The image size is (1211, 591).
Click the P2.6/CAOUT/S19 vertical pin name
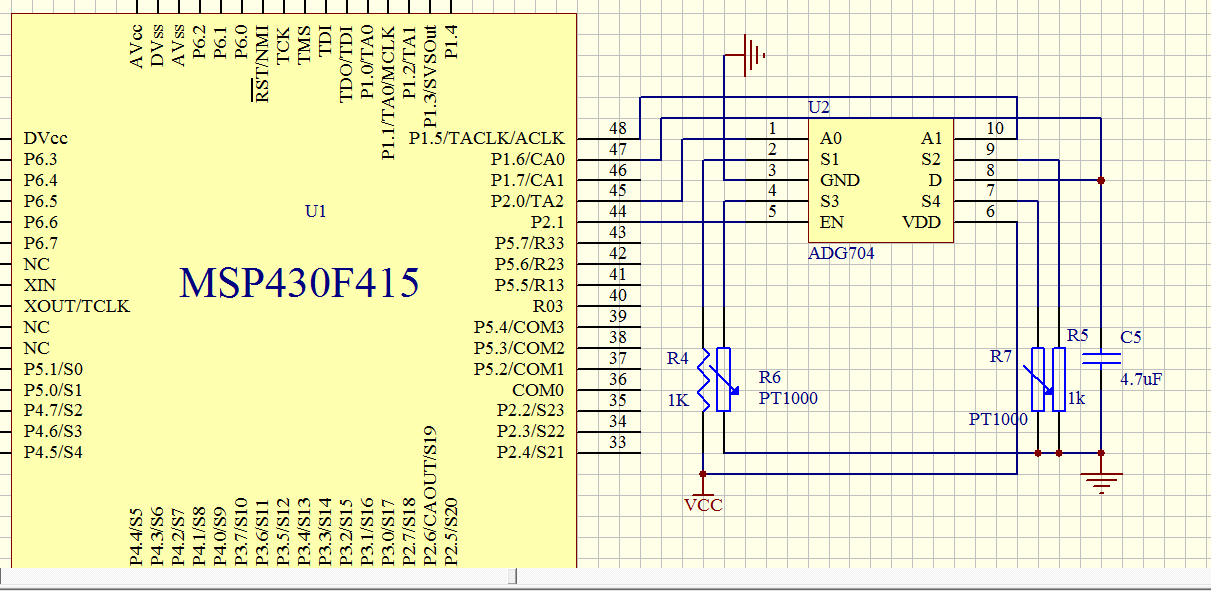pos(430,496)
